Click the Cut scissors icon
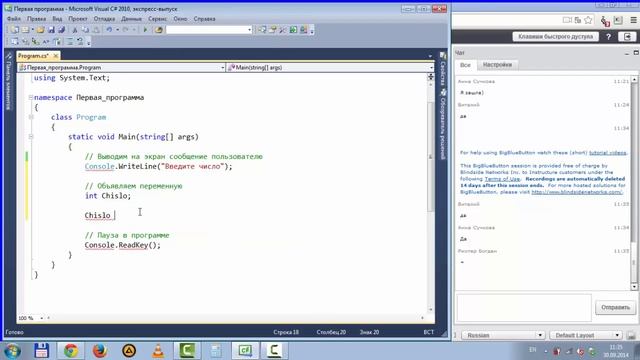Viewport: 640px width, 360px height. [x=75, y=30]
